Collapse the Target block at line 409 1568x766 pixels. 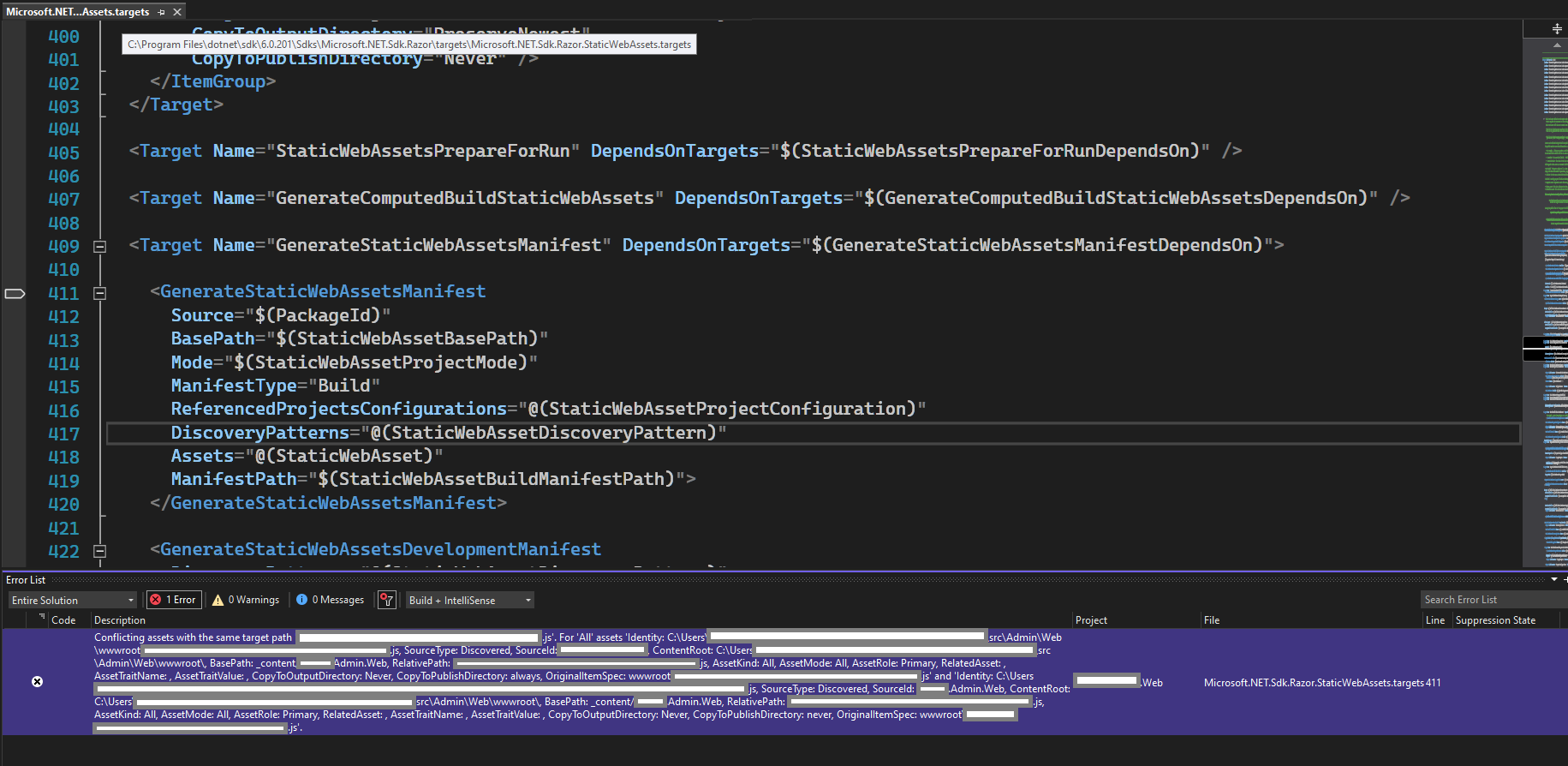pyautogui.click(x=99, y=247)
